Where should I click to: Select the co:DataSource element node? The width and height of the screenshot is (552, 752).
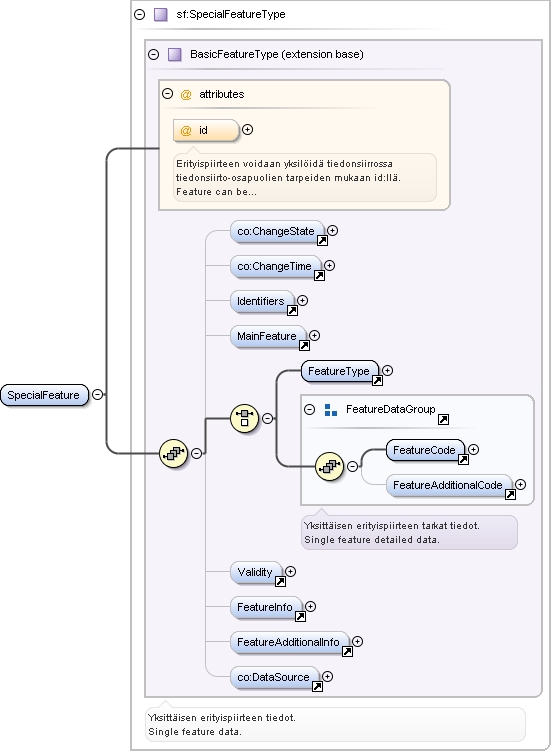pyautogui.click(x=274, y=678)
